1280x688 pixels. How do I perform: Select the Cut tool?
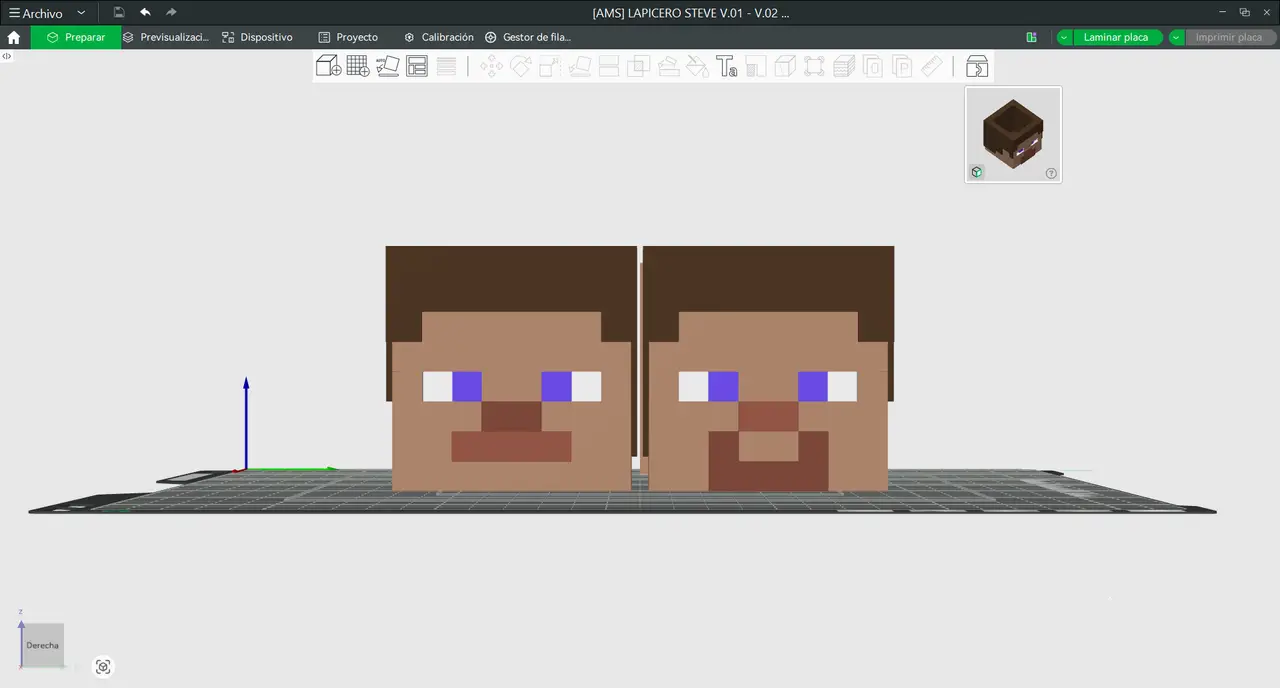(609, 66)
